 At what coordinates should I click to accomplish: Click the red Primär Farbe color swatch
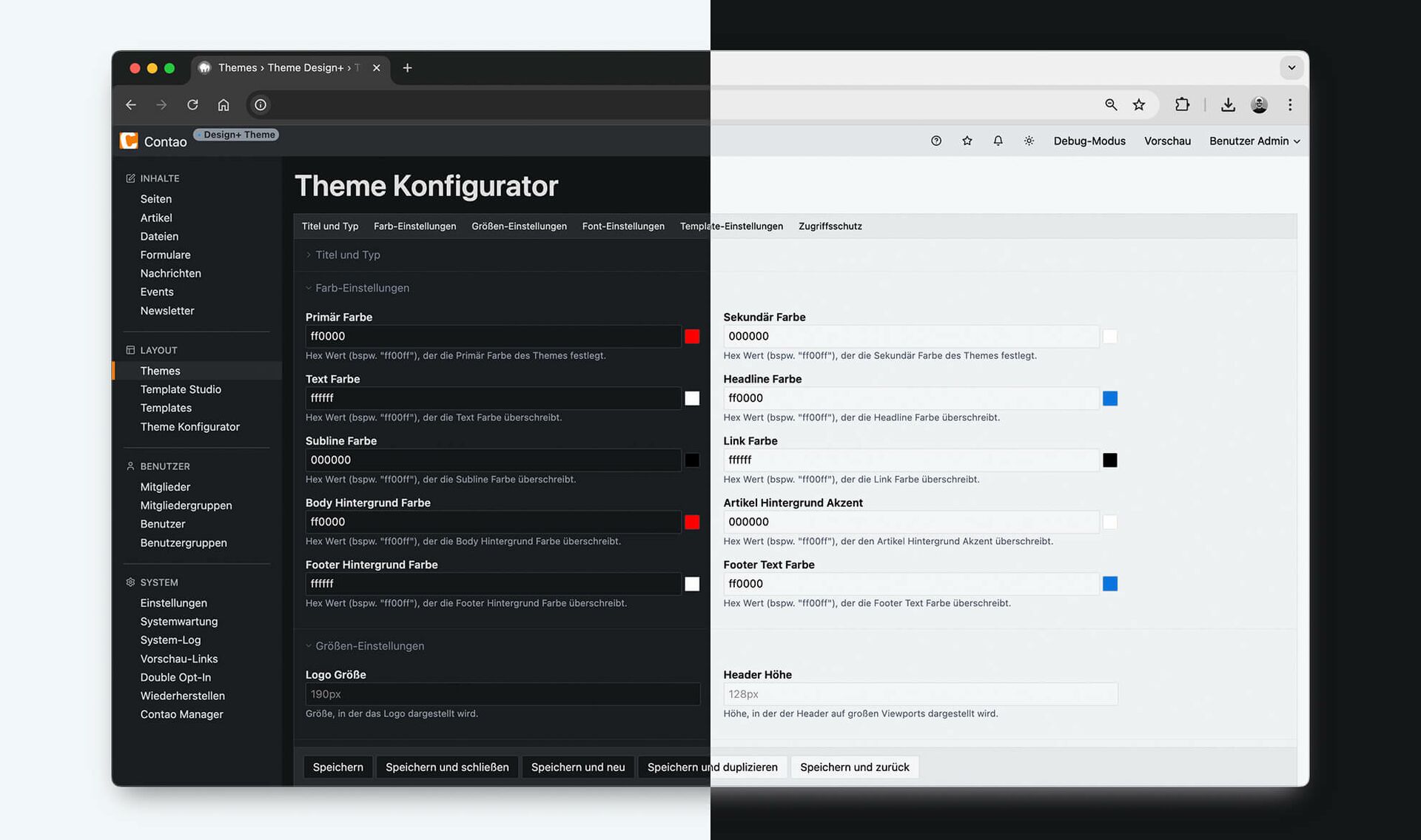[692, 337]
